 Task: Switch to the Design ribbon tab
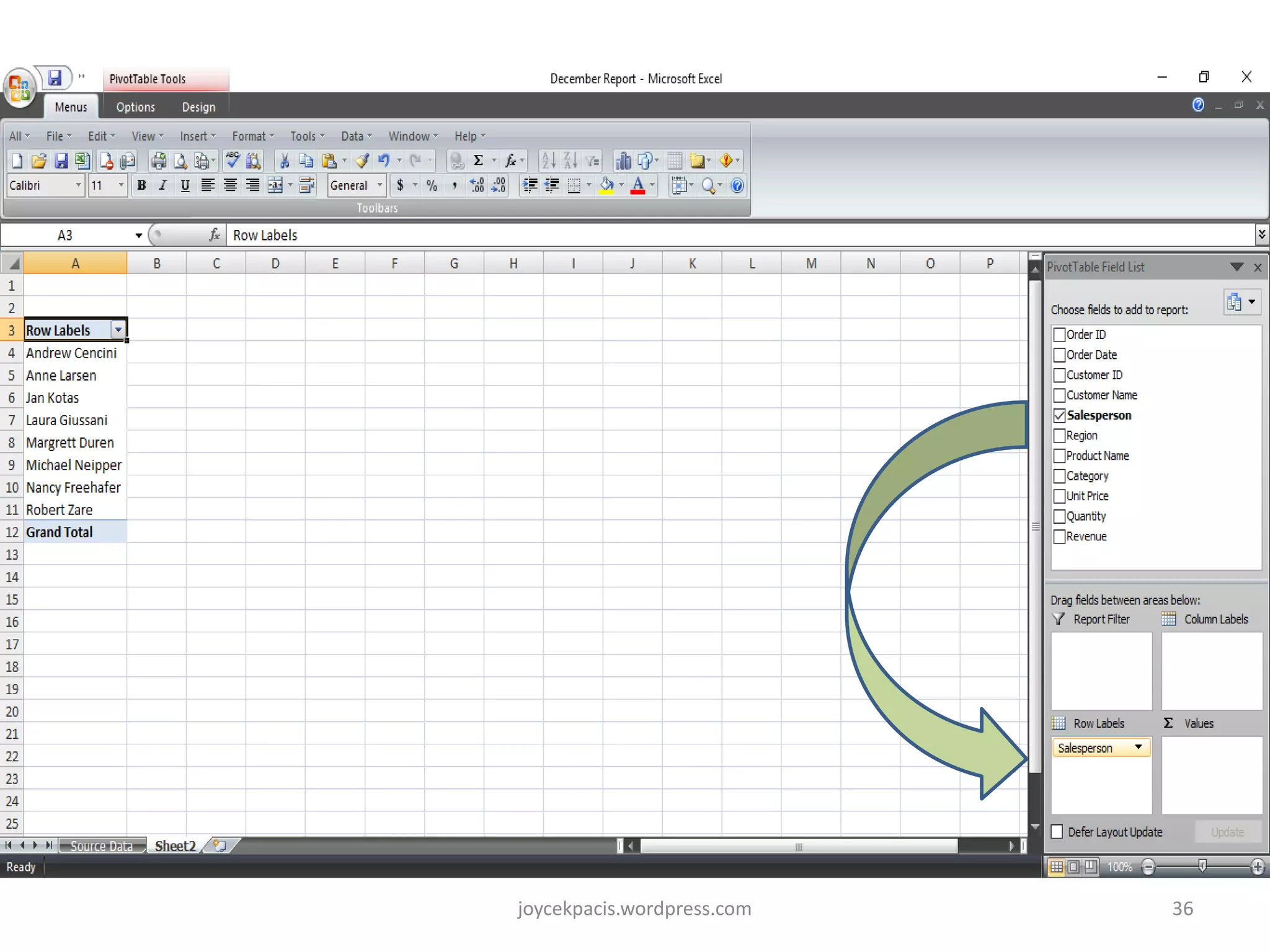tap(198, 107)
